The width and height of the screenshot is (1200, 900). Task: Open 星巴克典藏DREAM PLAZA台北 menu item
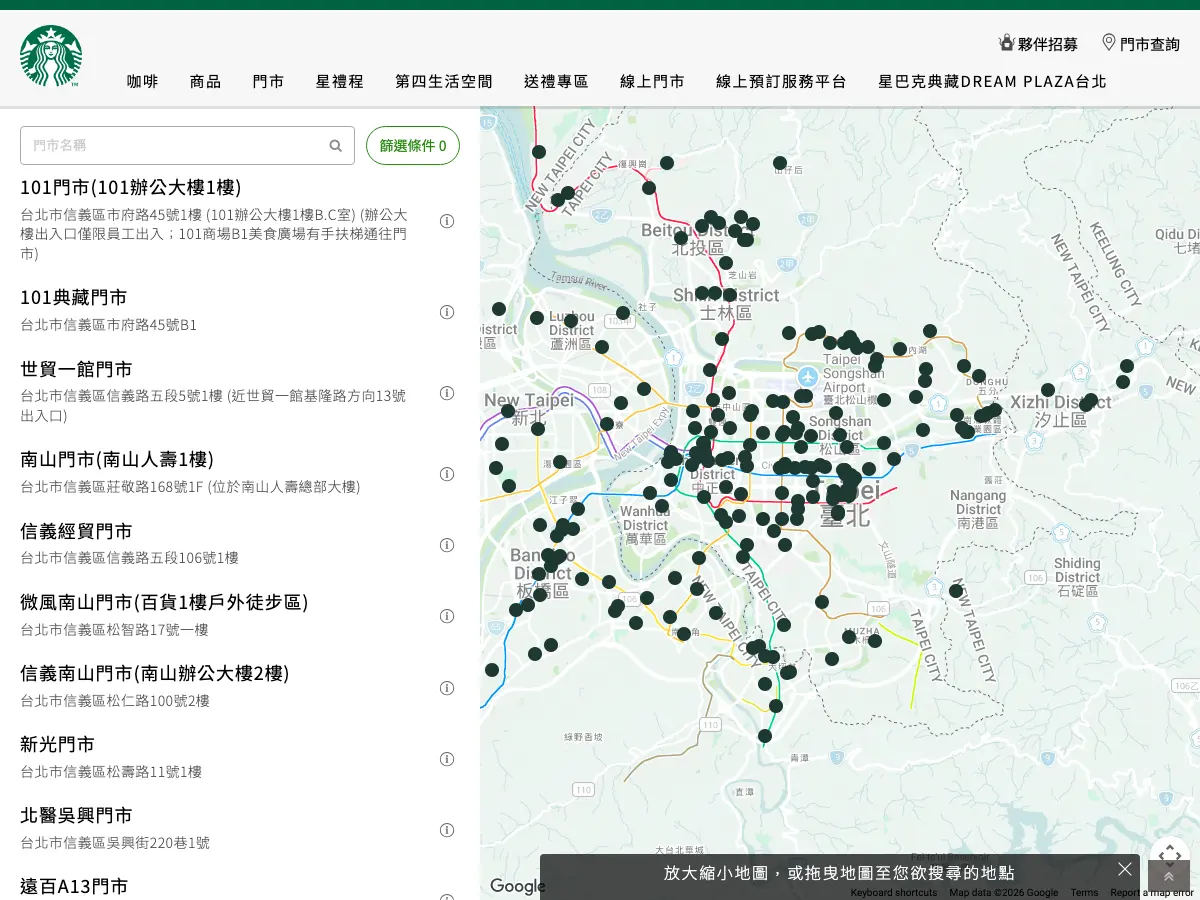click(x=992, y=81)
